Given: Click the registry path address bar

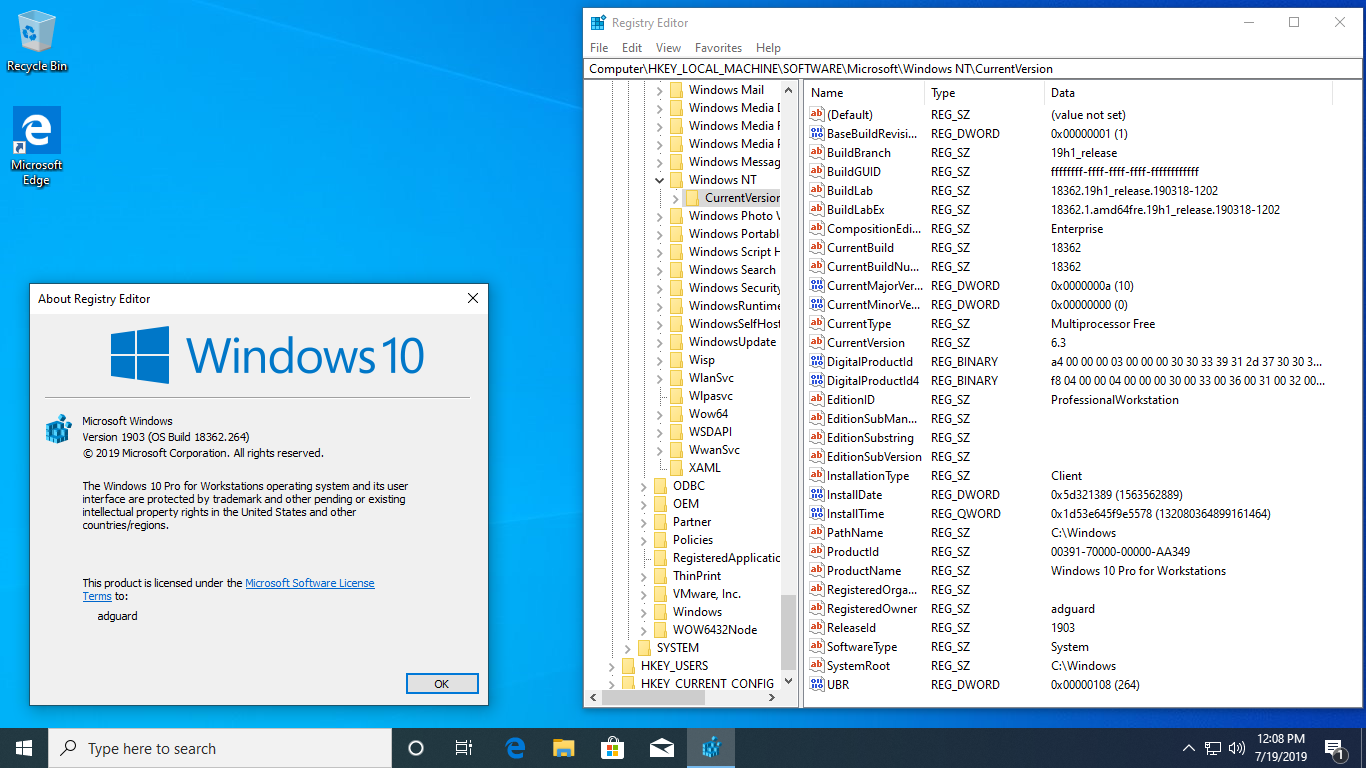Looking at the screenshot, I should tap(970, 69).
